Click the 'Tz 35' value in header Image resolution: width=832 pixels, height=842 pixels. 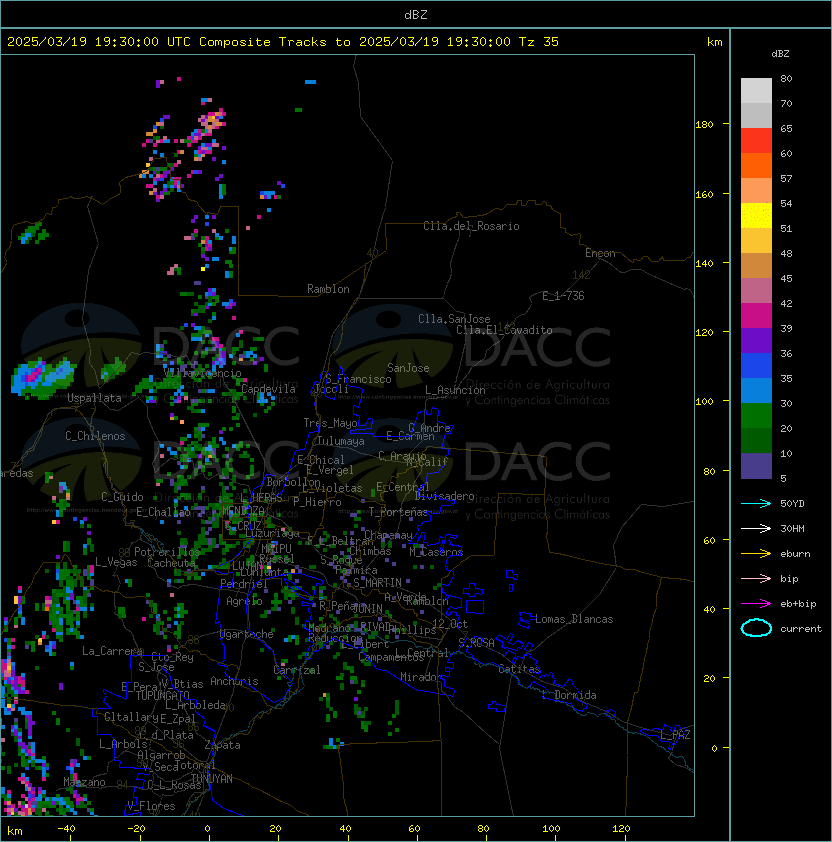539,42
